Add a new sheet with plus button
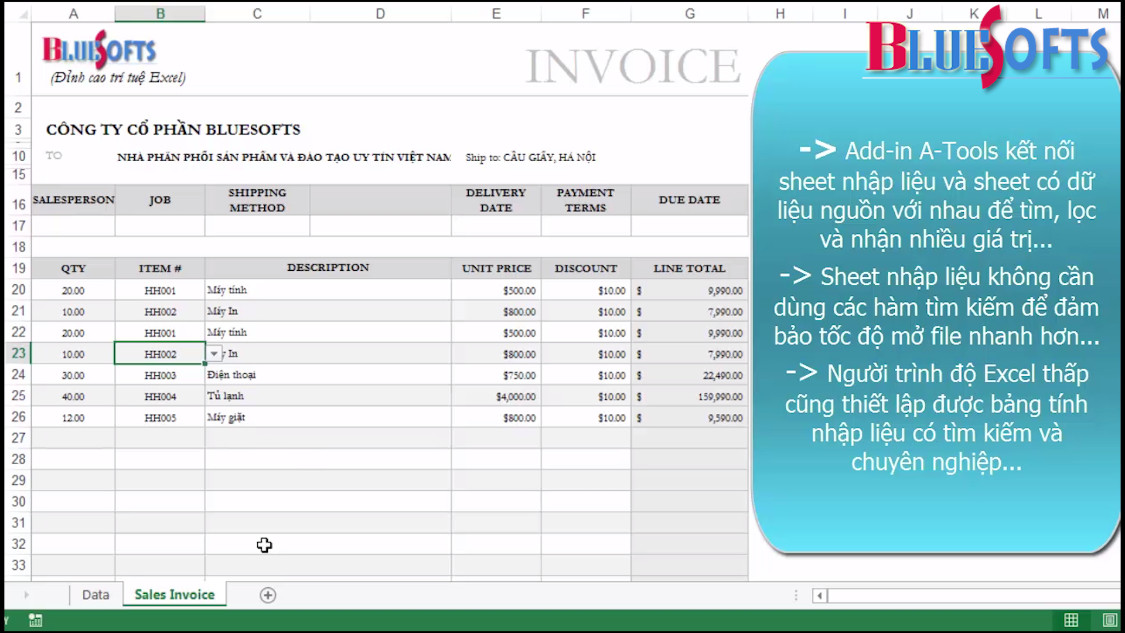Screen dimensions: 1125x633 [268, 595]
